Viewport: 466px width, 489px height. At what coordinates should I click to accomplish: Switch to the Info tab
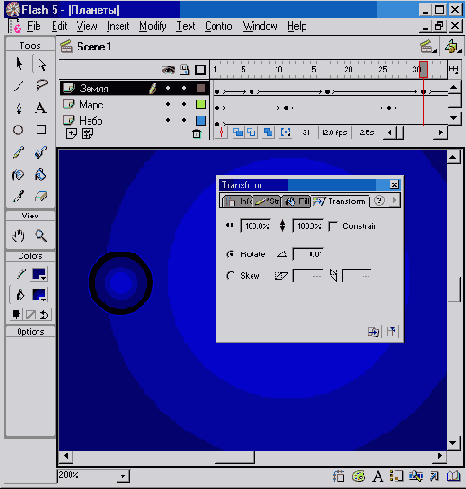238,201
